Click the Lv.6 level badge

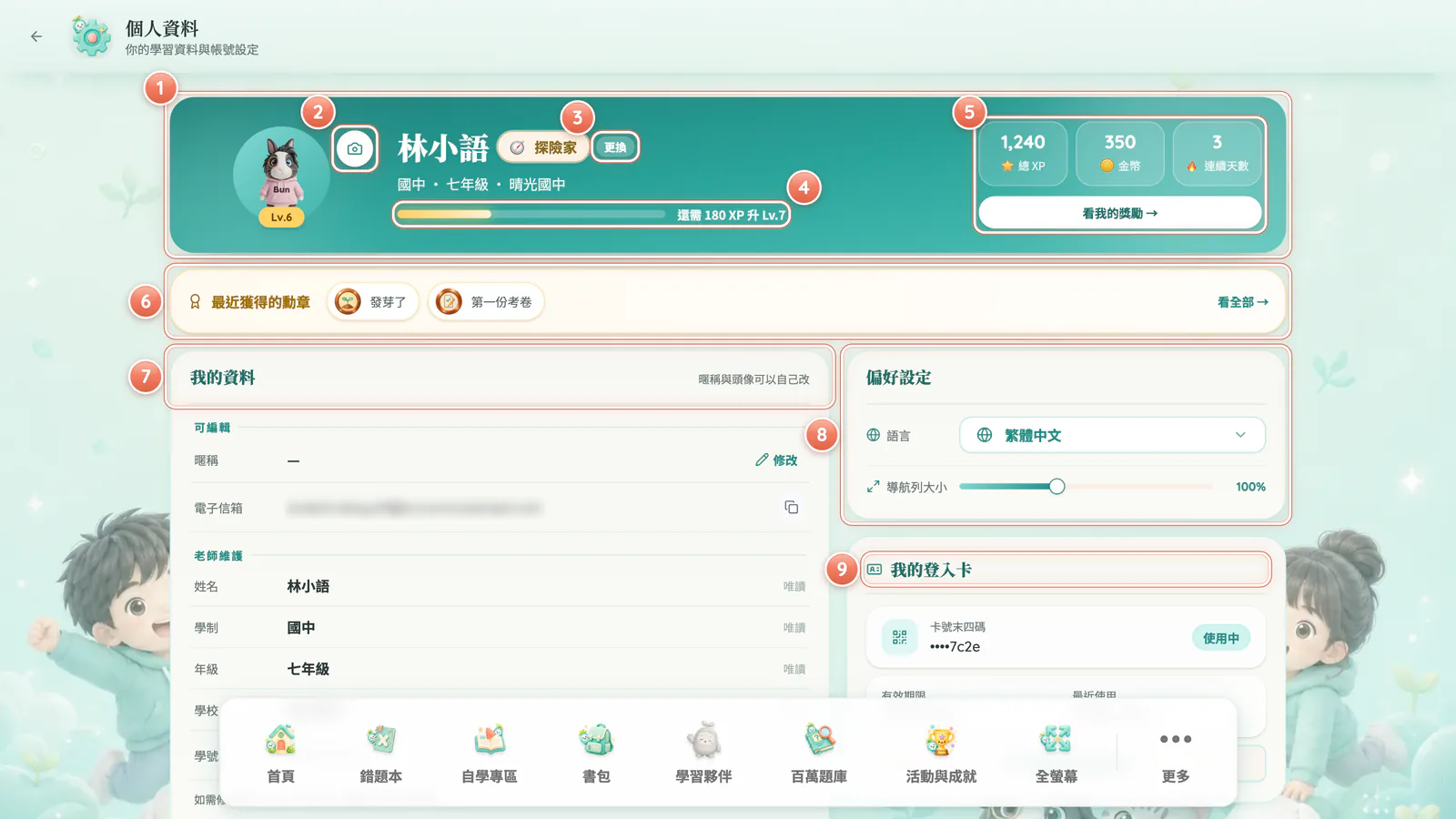281,217
